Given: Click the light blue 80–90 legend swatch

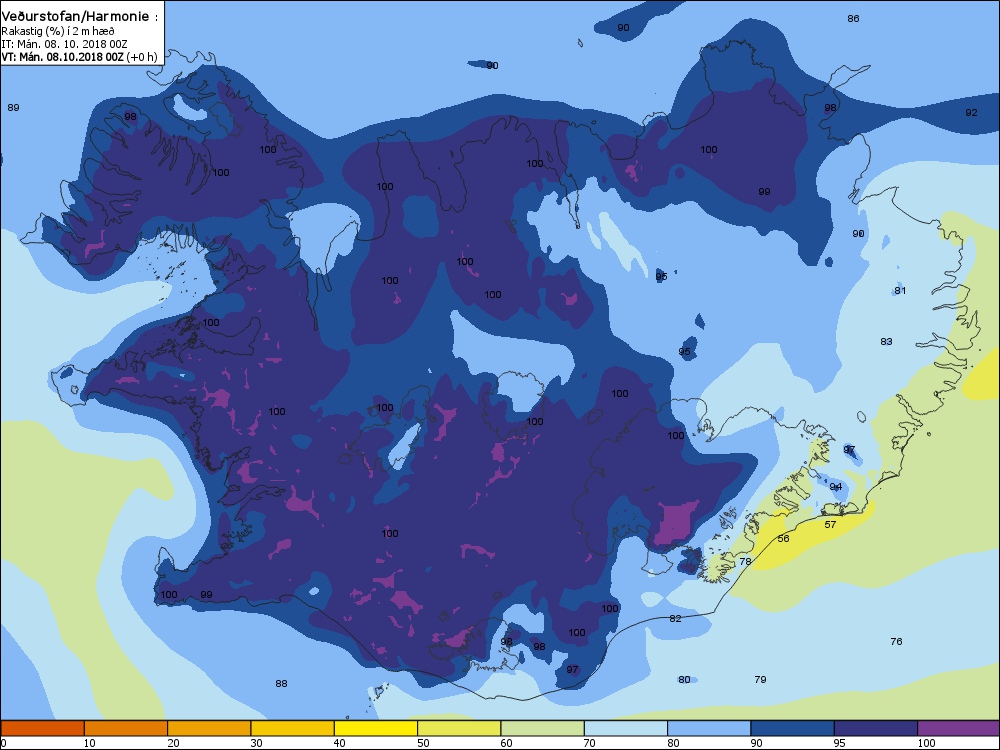Looking at the screenshot, I should coord(709,728).
